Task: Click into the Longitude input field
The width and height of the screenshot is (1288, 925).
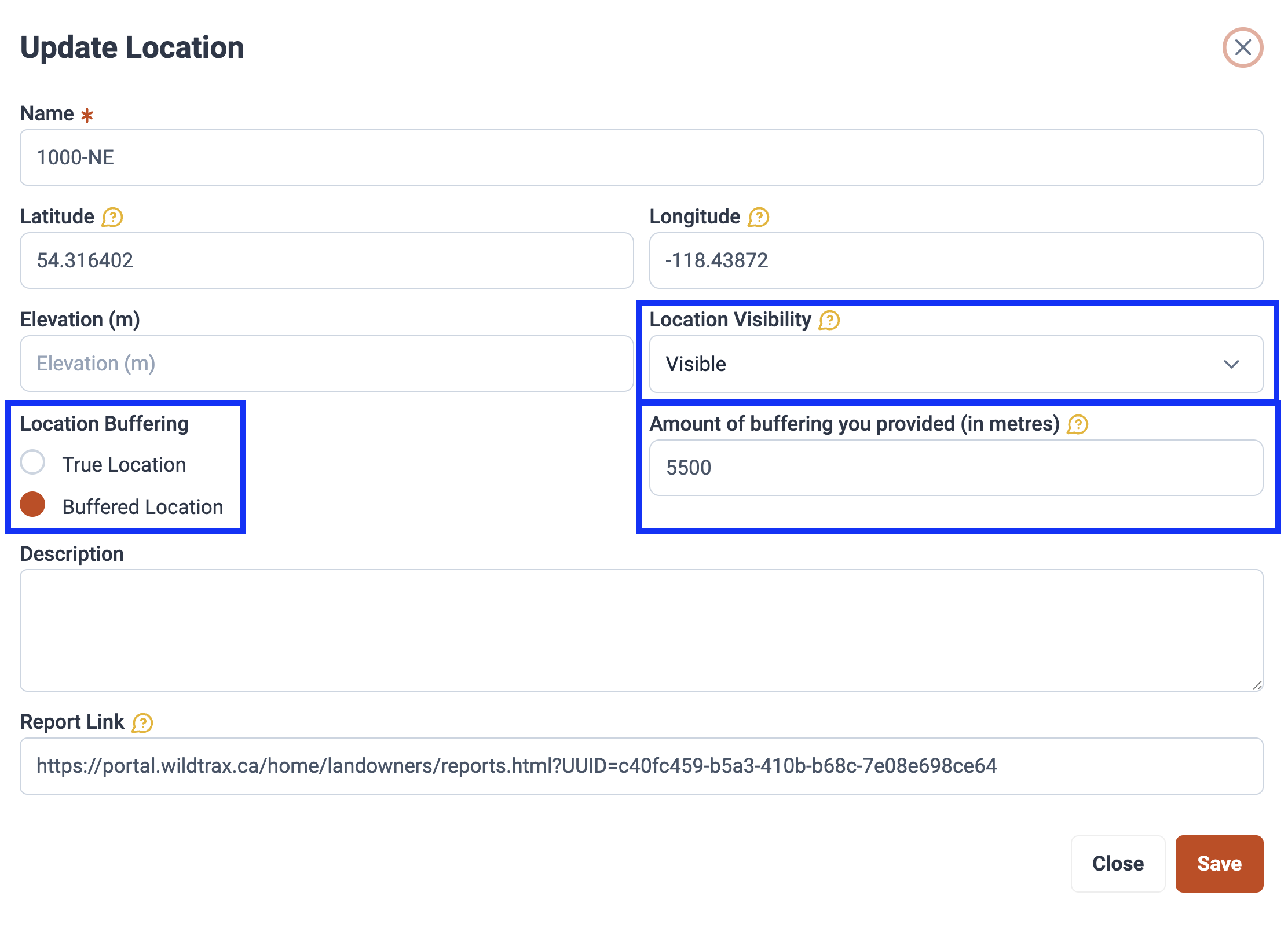Action: coord(956,260)
